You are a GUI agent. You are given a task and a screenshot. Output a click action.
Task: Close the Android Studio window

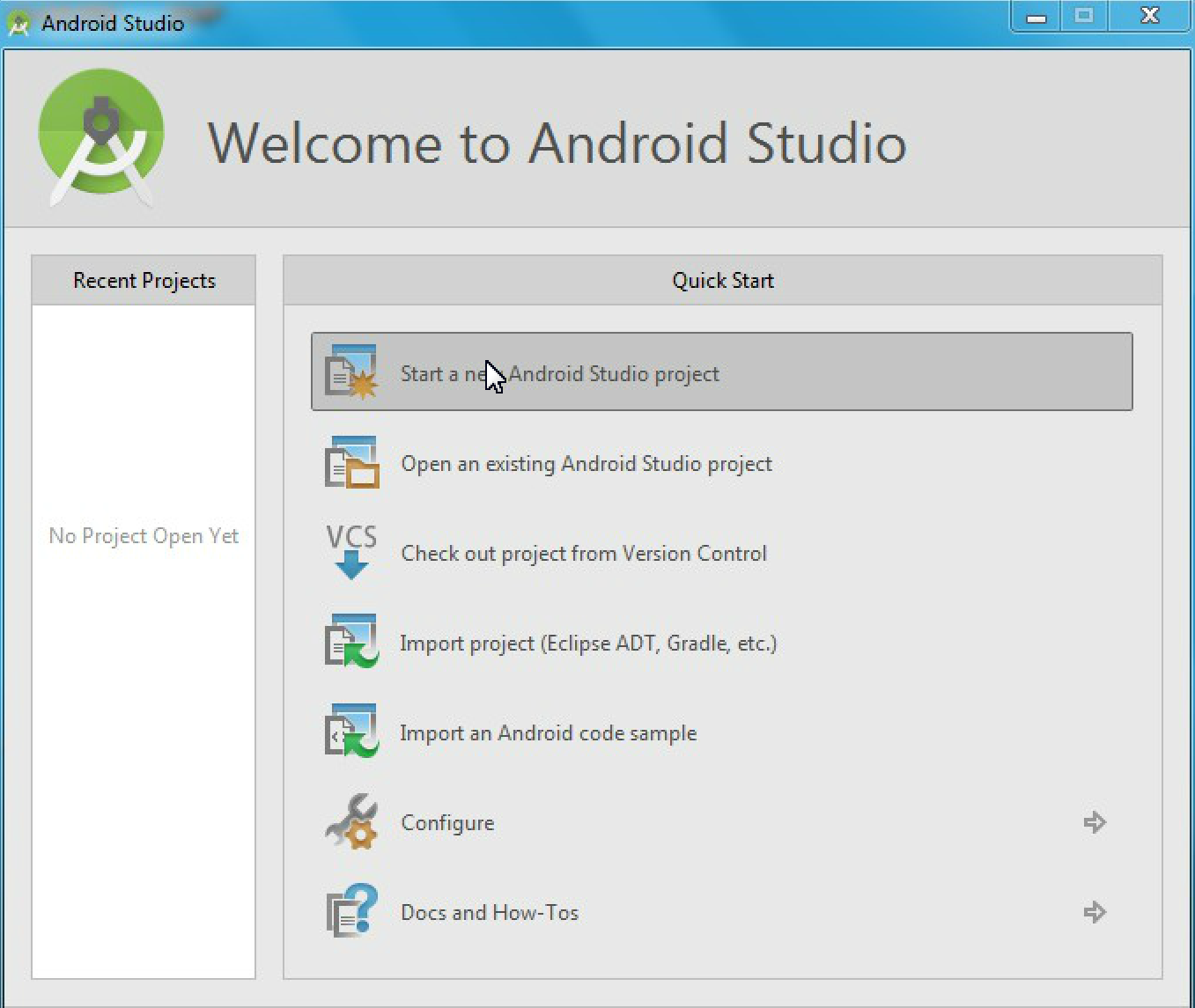[x=1149, y=17]
